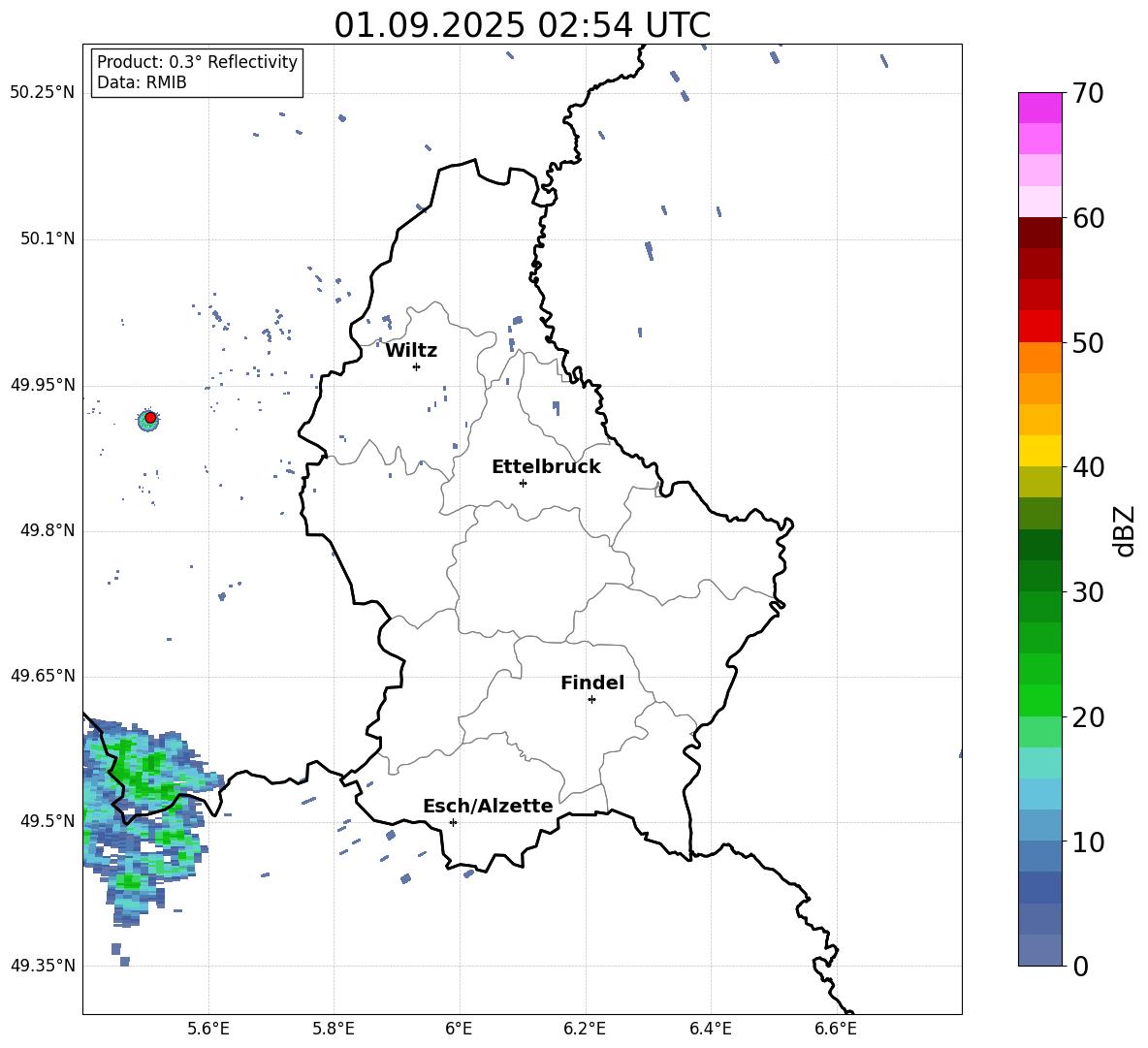
Task: Click the magenta top colorbar segment
Action: [1039, 108]
